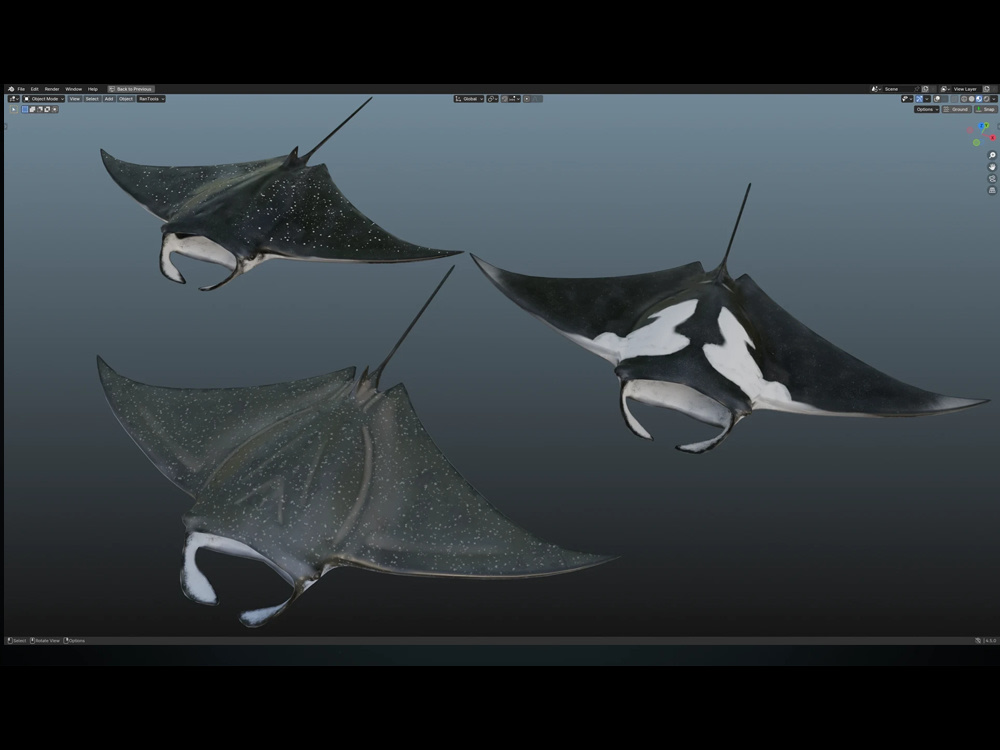
Task: Click the red X axis gizmo
Action: pos(992,137)
